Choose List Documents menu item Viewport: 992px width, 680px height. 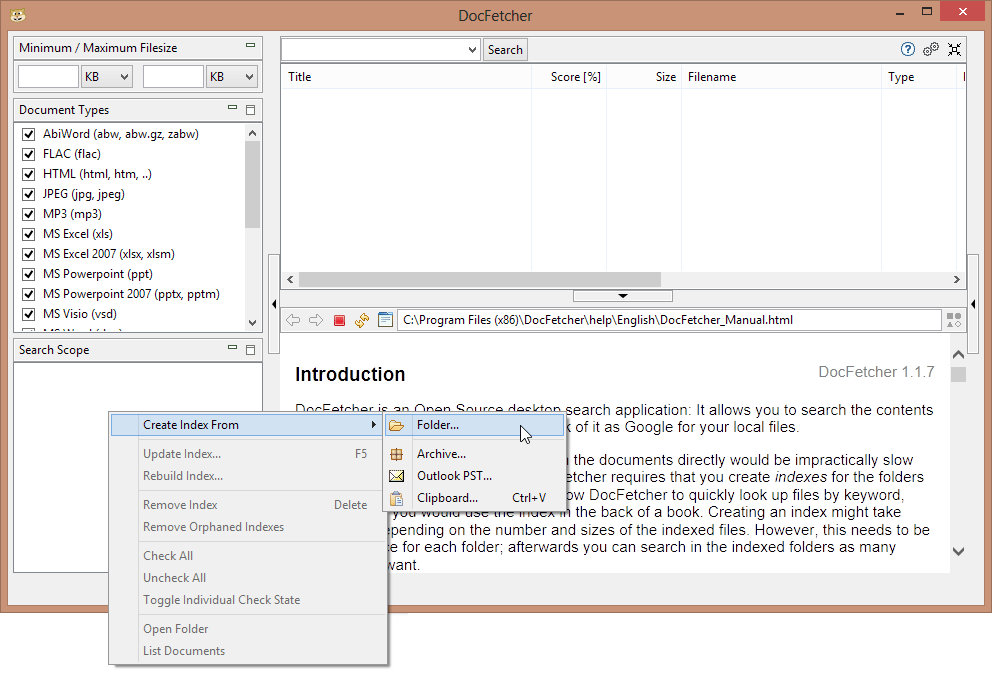click(x=247, y=652)
